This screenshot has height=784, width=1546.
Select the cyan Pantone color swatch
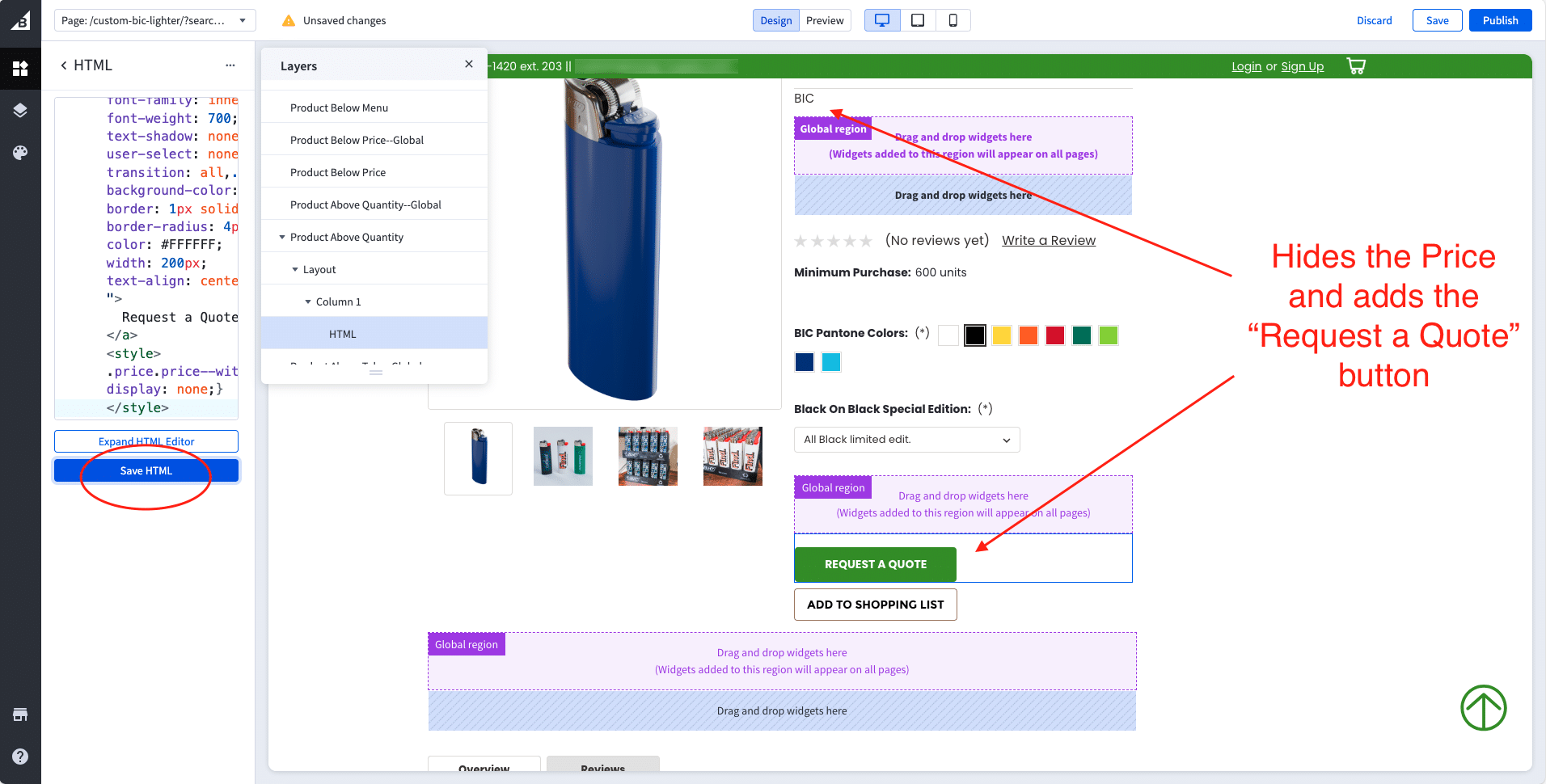point(831,362)
